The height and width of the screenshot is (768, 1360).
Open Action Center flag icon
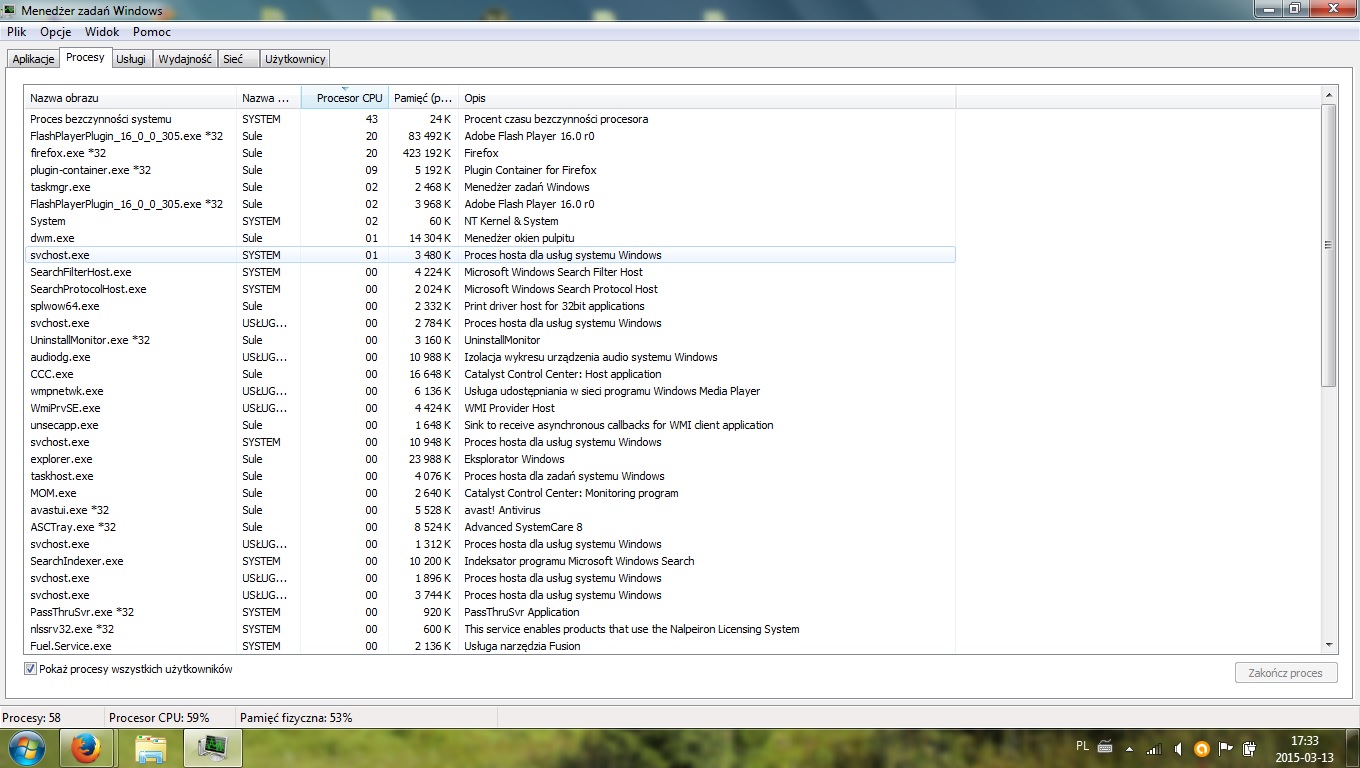tap(1225, 748)
